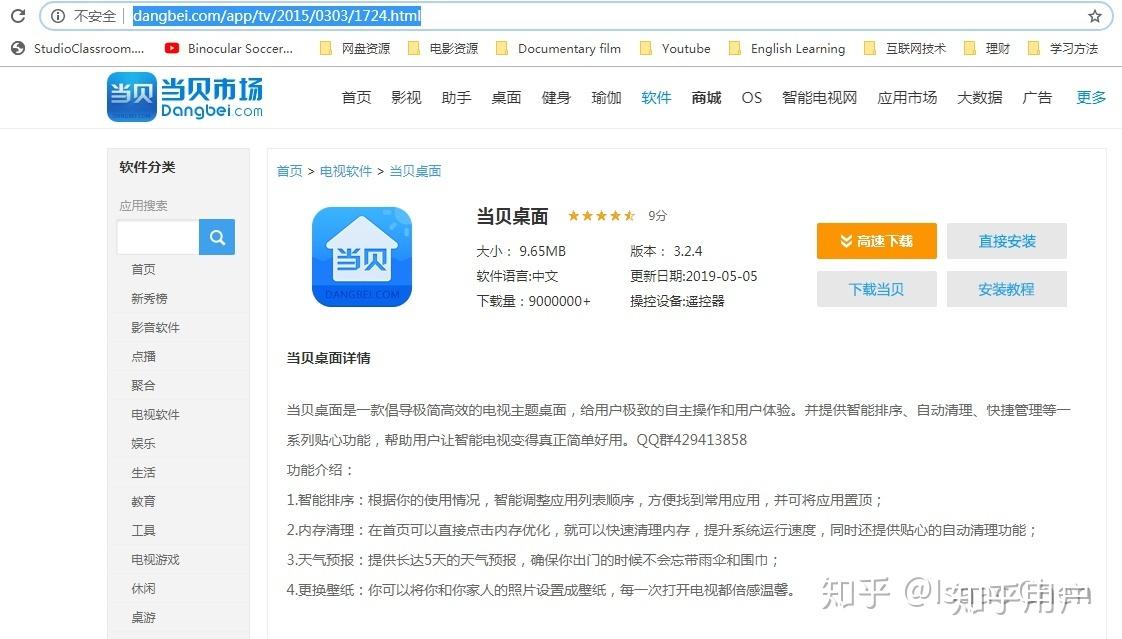Open 智能电视网 in the top navigation
This screenshot has height=639, width=1122.
pos(819,97)
